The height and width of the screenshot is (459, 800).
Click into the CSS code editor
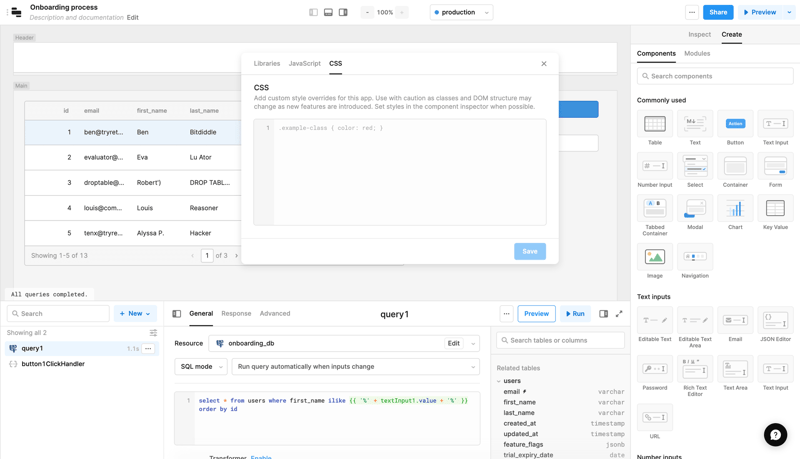399,172
